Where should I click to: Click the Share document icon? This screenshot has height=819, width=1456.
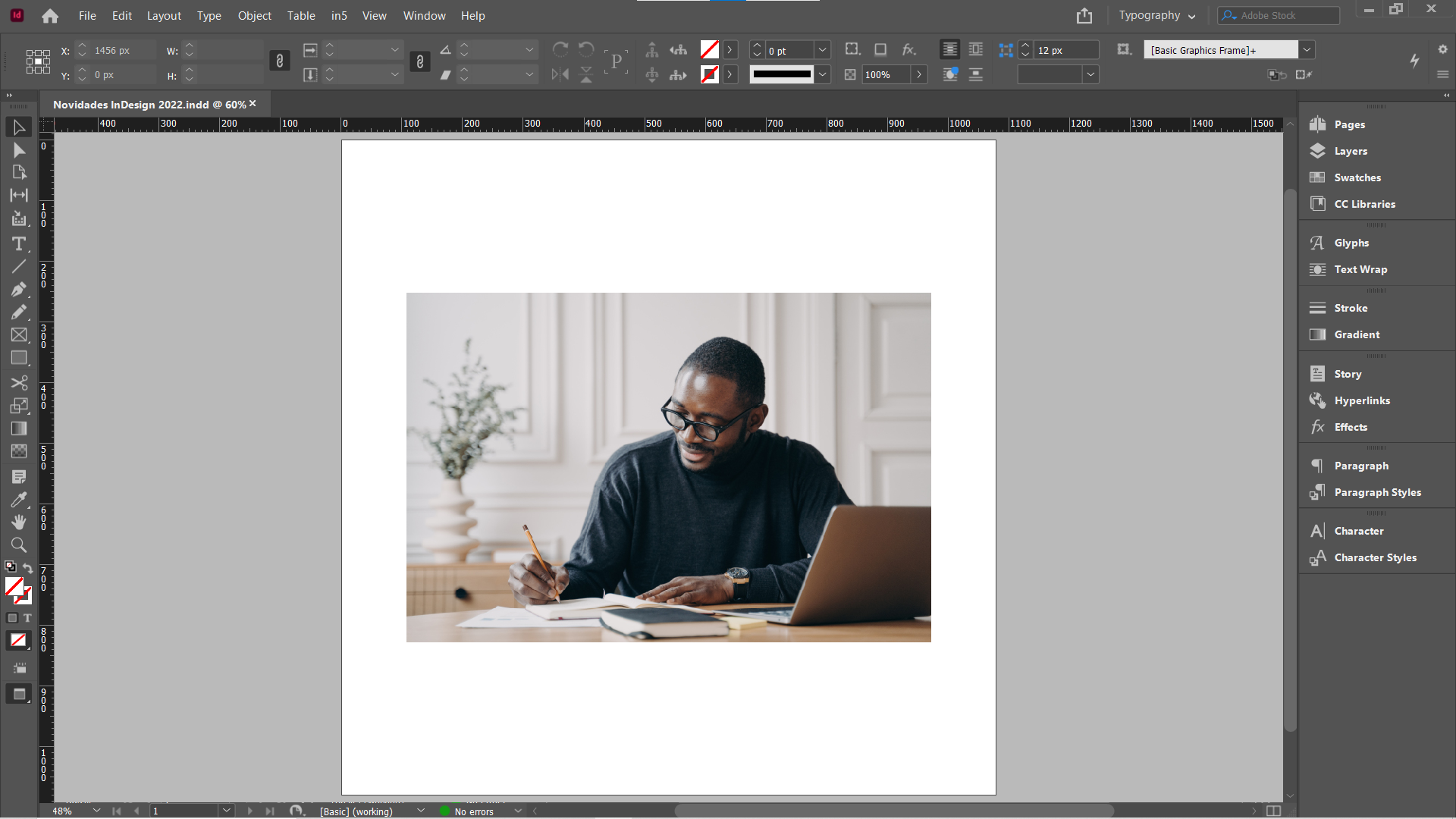(x=1084, y=15)
